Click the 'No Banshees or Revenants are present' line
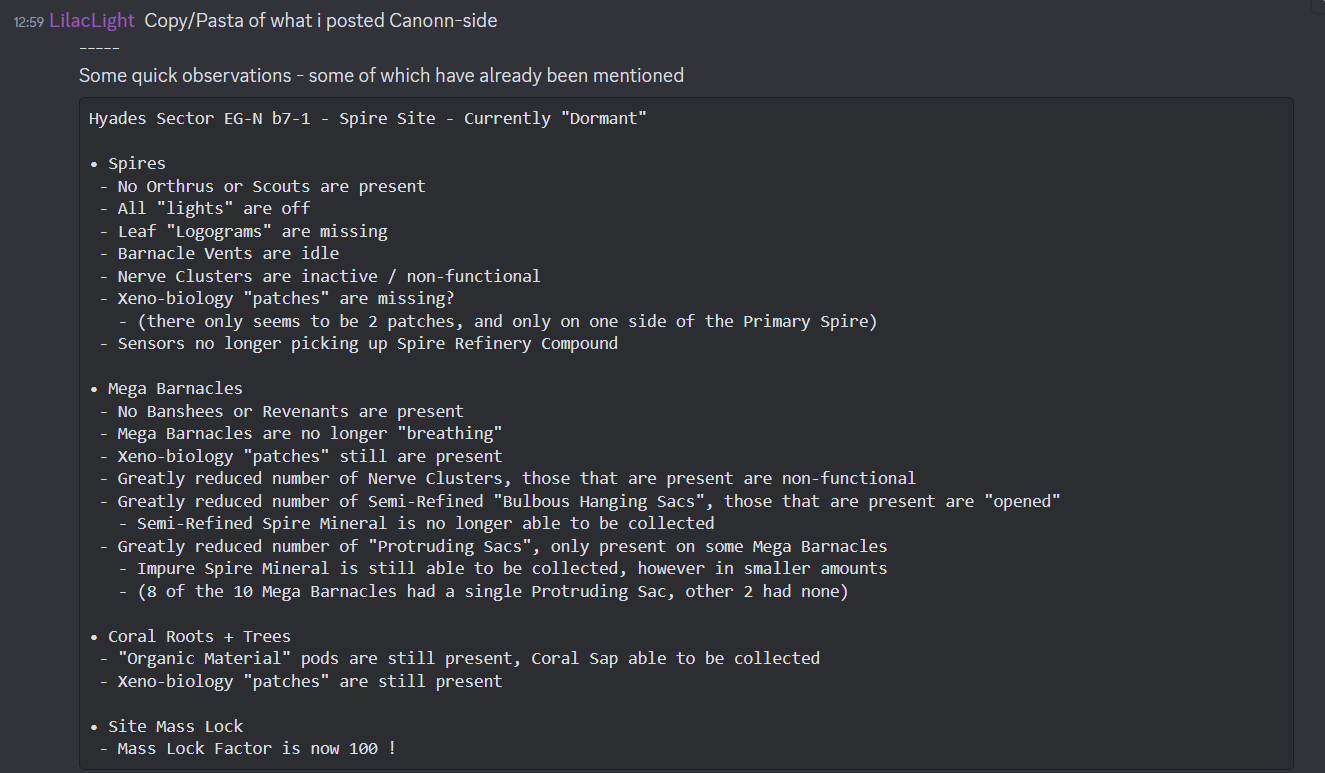The width and height of the screenshot is (1325, 773). (x=281, y=411)
